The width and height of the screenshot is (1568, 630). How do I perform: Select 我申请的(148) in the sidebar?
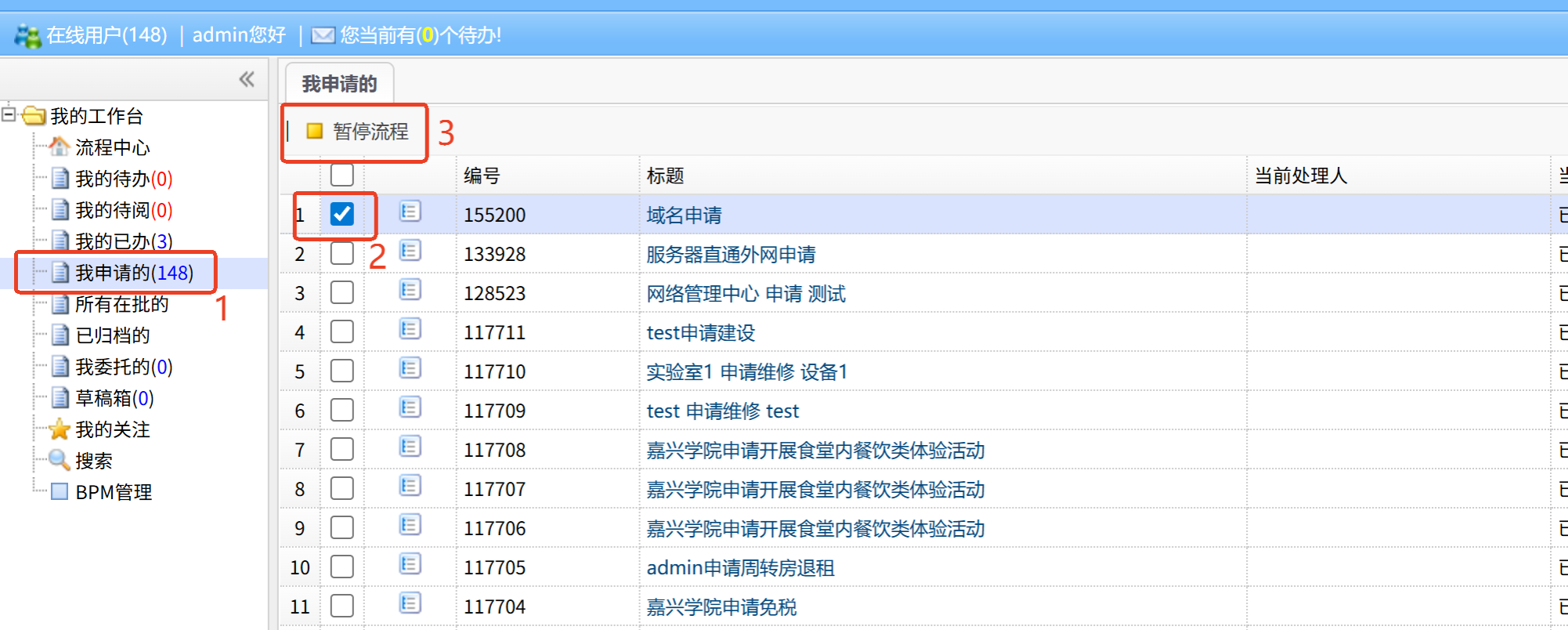pos(133,273)
